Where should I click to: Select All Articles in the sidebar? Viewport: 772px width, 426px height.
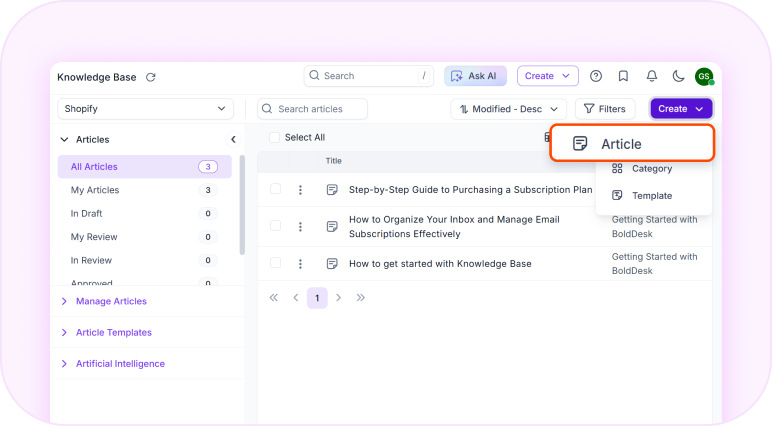(x=145, y=166)
